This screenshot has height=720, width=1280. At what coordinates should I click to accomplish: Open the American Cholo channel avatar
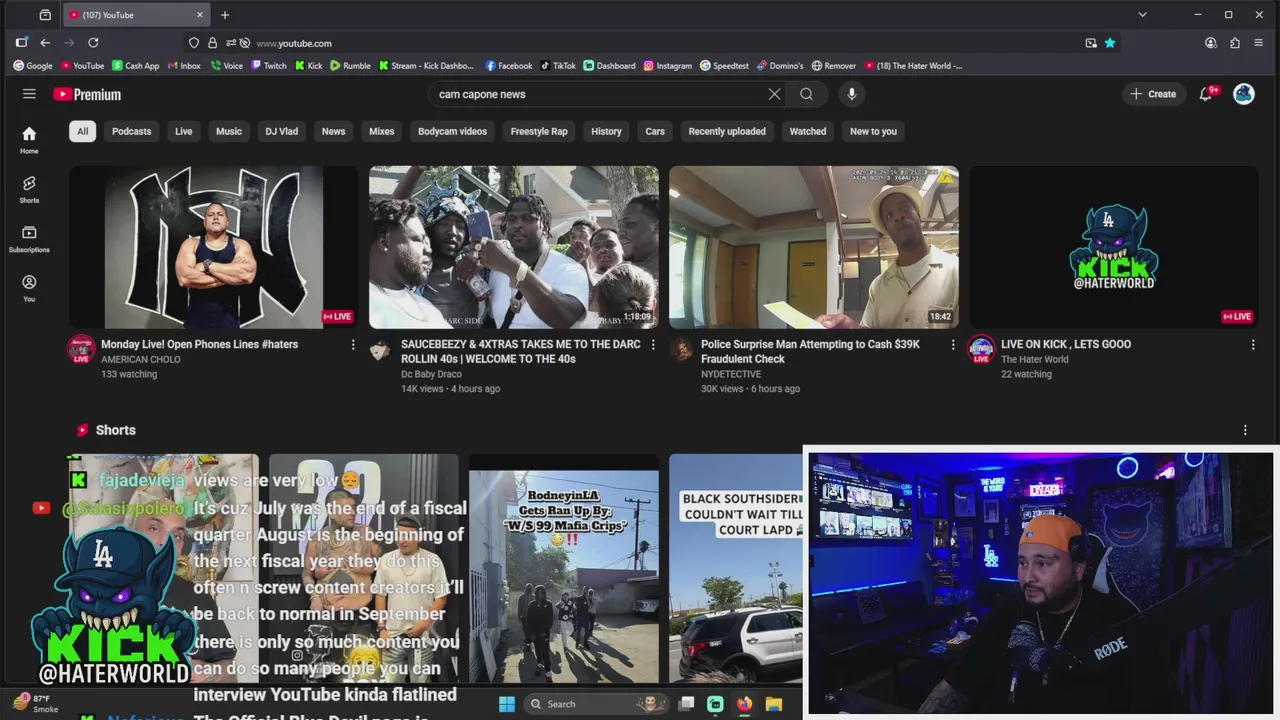click(81, 349)
